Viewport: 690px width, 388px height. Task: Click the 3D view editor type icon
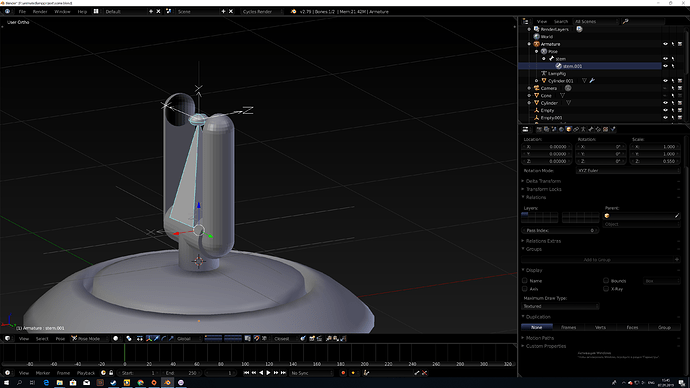pos(7,338)
